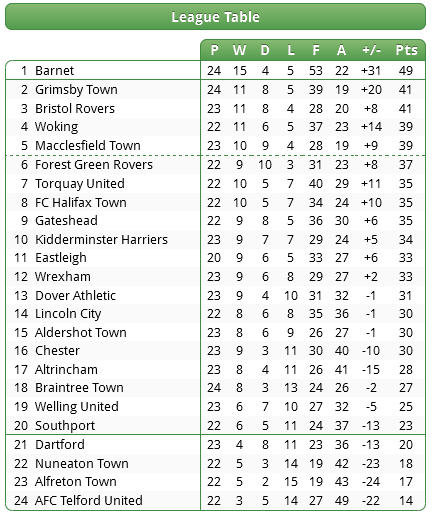The height and width of the screenshot is (517, 433).
Task: Open Grimsby Town team entry
Action: pyautogui.click(x=76, y=90)
